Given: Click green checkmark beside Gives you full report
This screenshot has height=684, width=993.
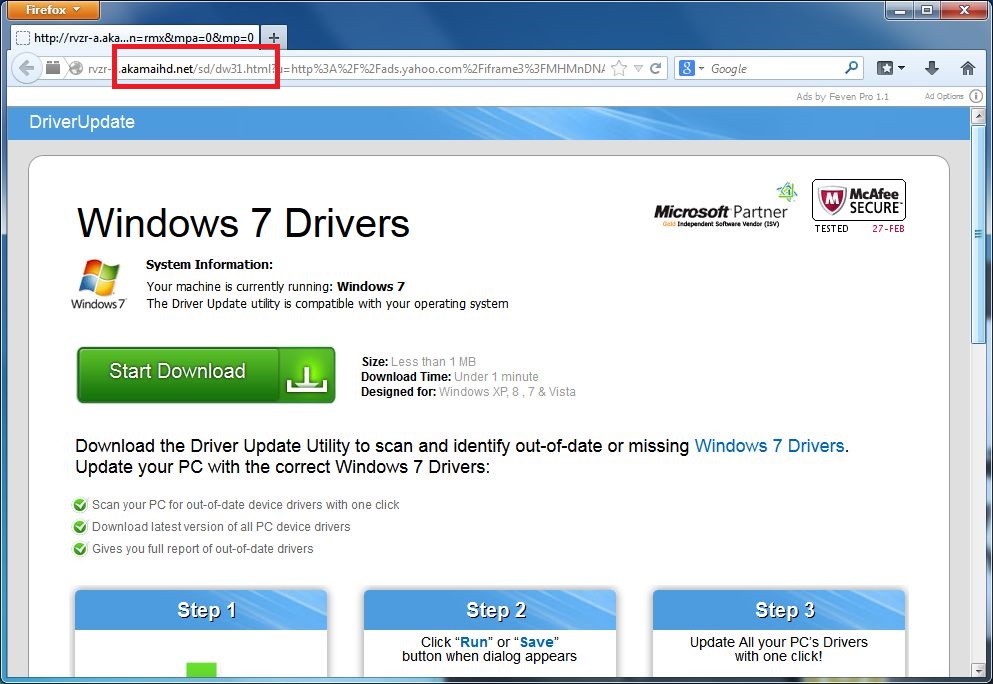Looking at the screenshot, I should [x=80, y=549].
